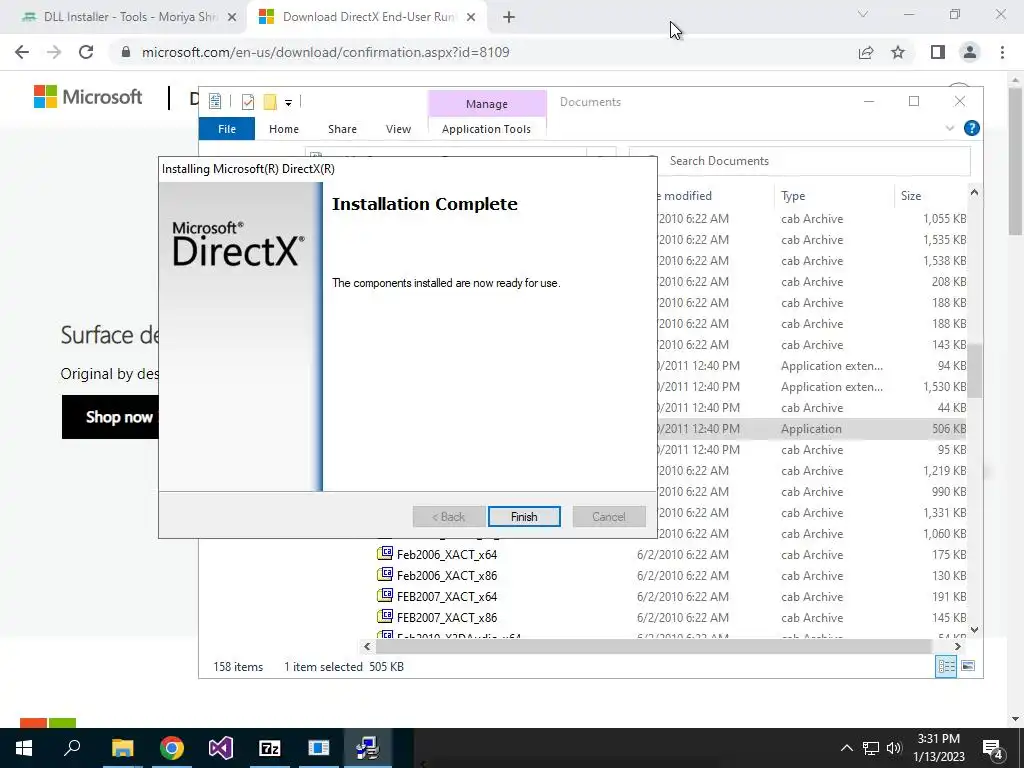Click the scroll down arrow in file list

pyautogui.click(x=974, y=630)
